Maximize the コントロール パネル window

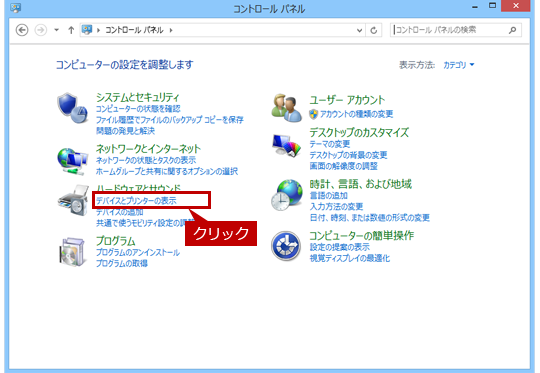click(x=492, y=6)
